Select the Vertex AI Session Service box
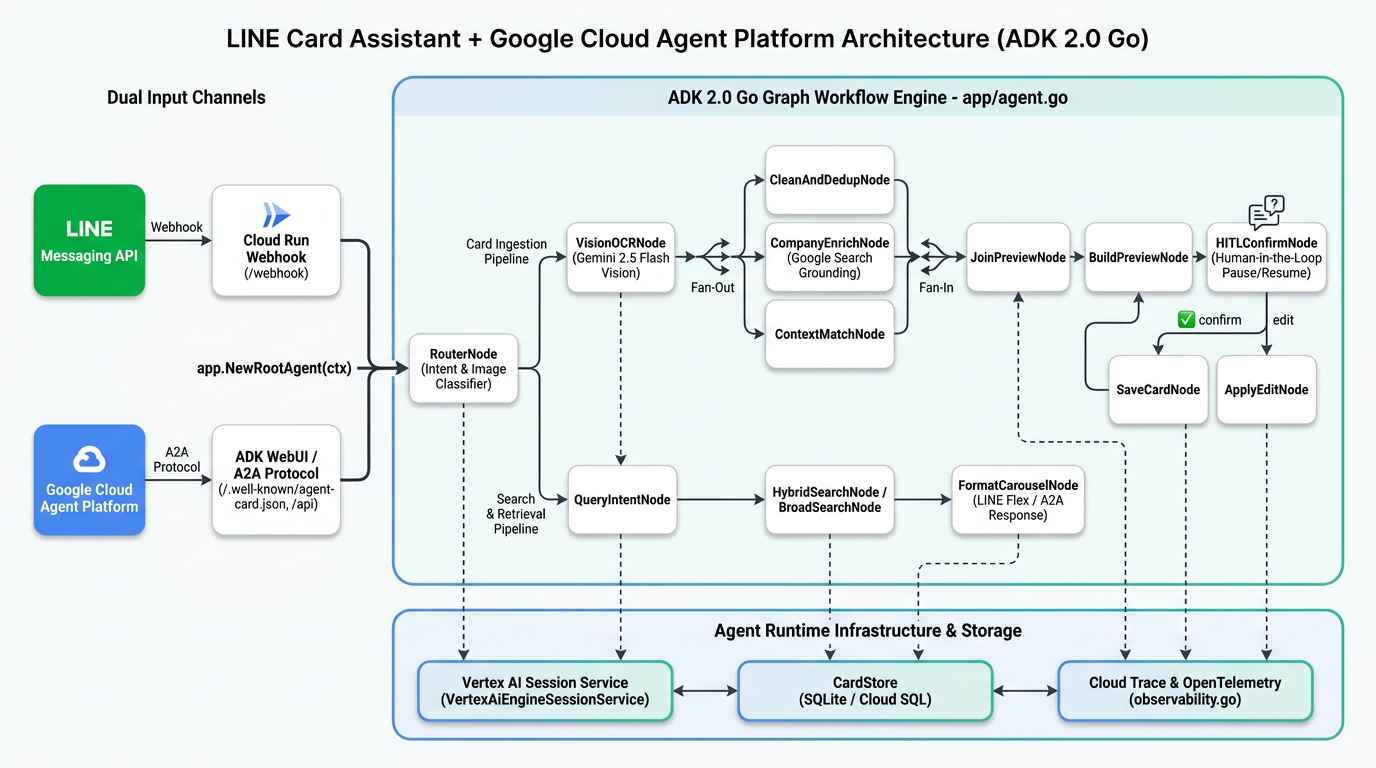Screen dimensions: 1376x768 pos(545,691)
